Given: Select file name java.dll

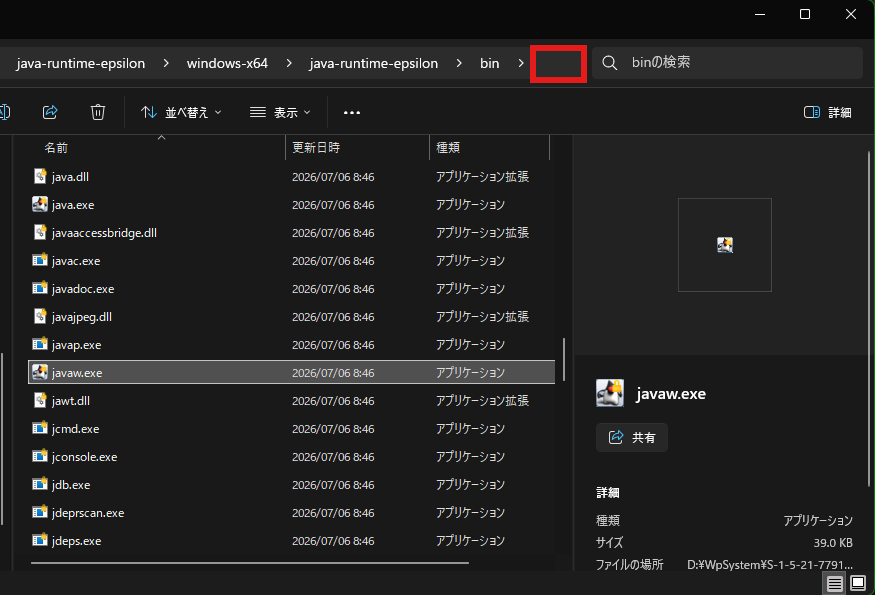Looking at the screenshot, I should [x=70, y=176].
